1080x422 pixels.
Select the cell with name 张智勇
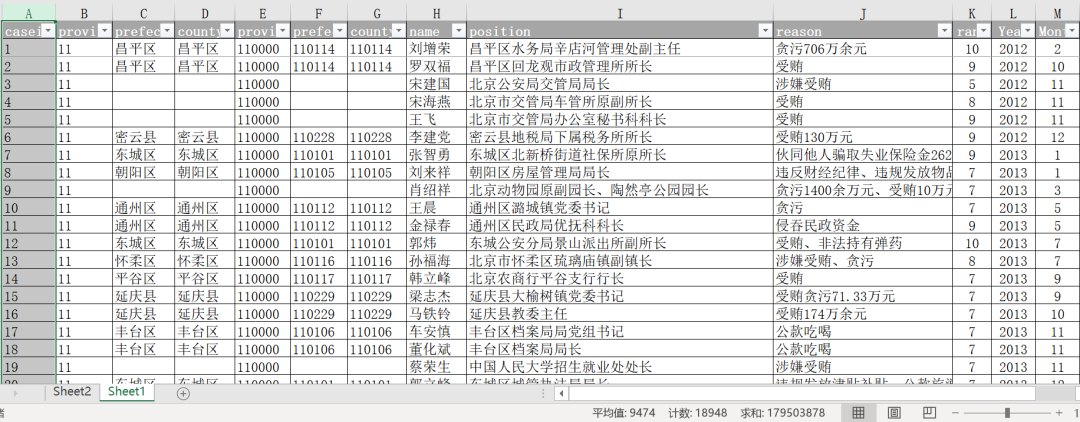(437, 154)
